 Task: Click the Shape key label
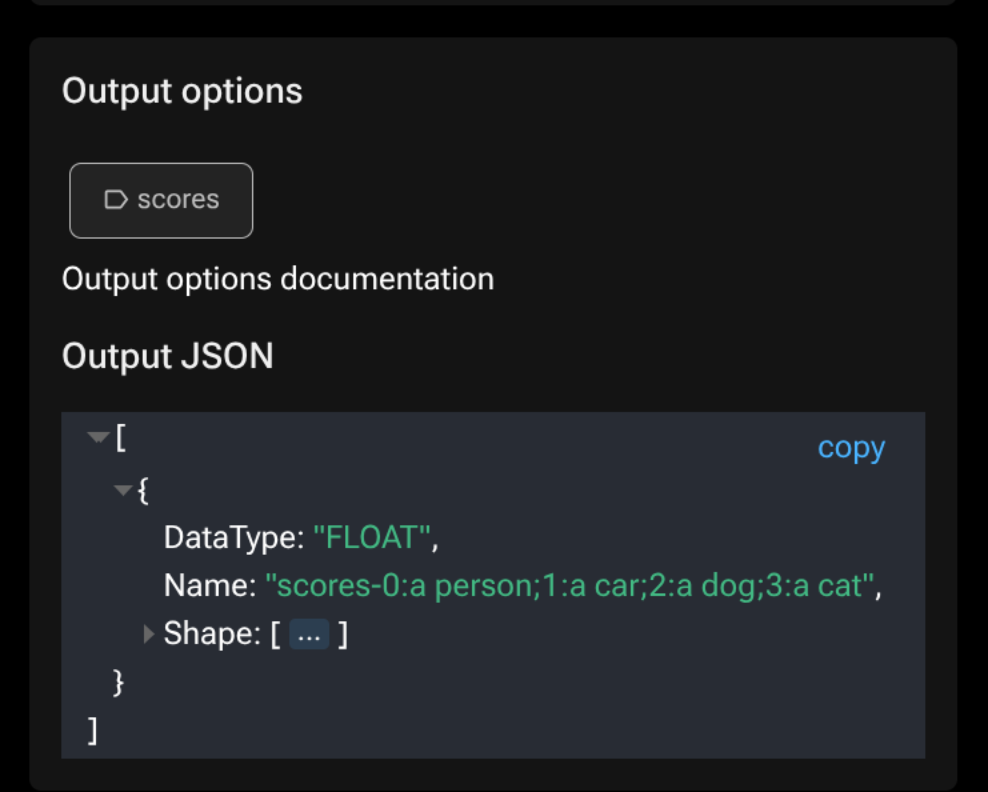pos(212,633)
